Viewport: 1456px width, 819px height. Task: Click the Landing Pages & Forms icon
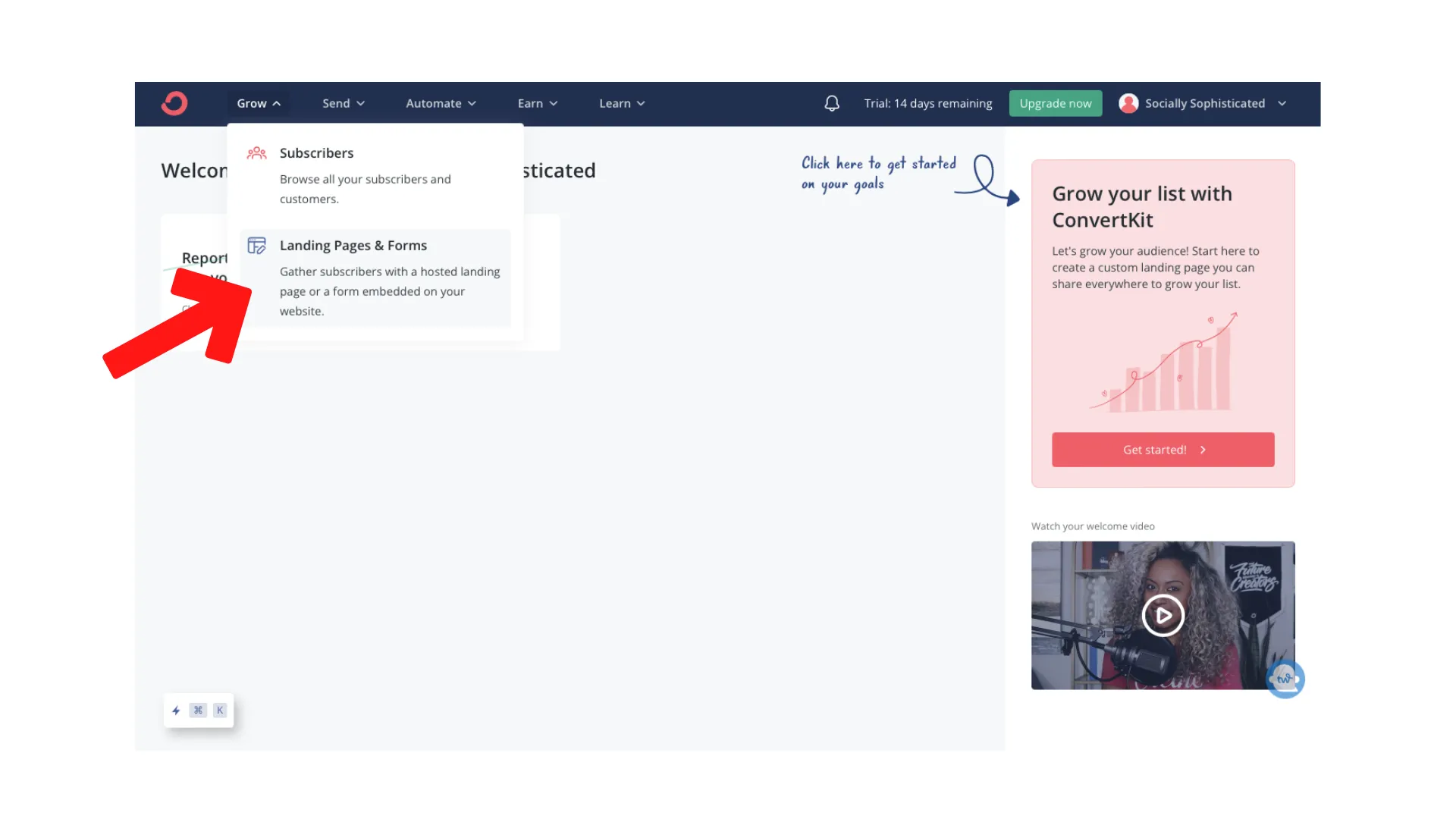(x=257, y=246)
